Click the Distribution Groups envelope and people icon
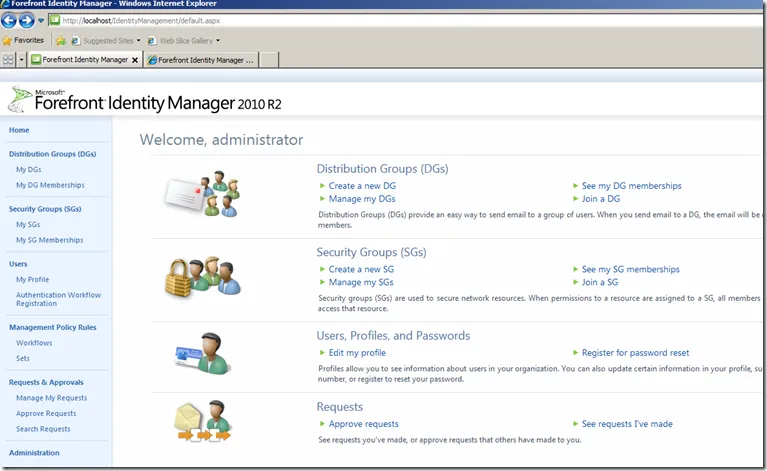This screenshot has height=471, width=767. pyautogui.click(x=203, y=194)
